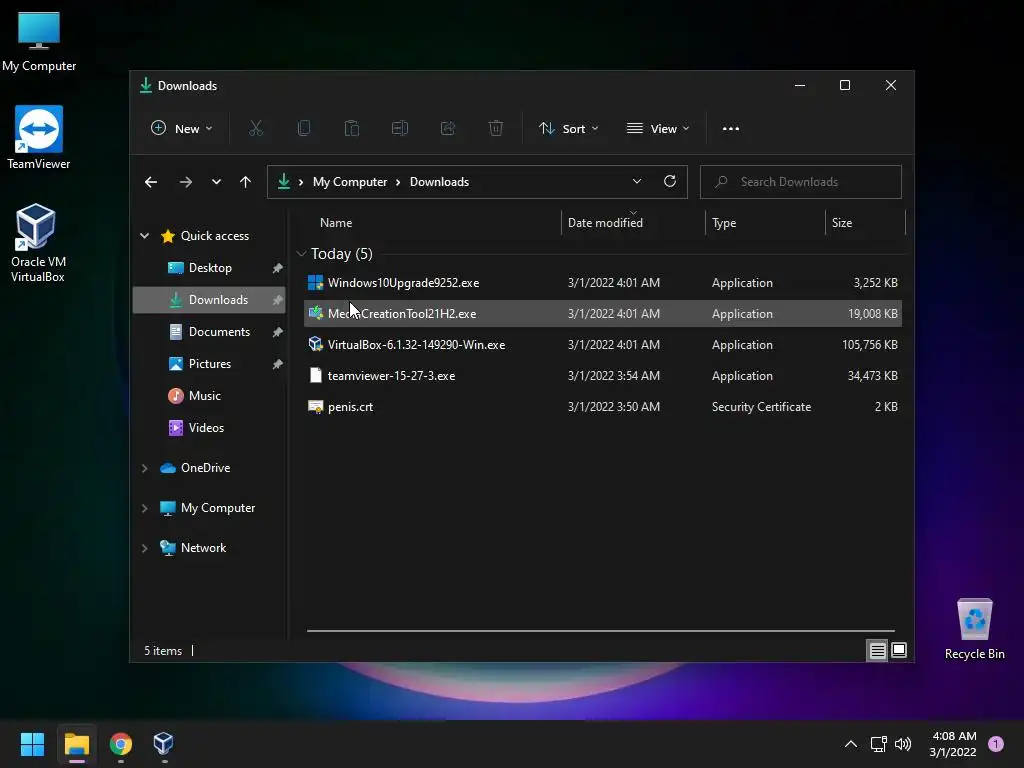Click the Delete trash icon in toolbar
The height and width of the screenshot is (768, 1024).
pos(496,129)
